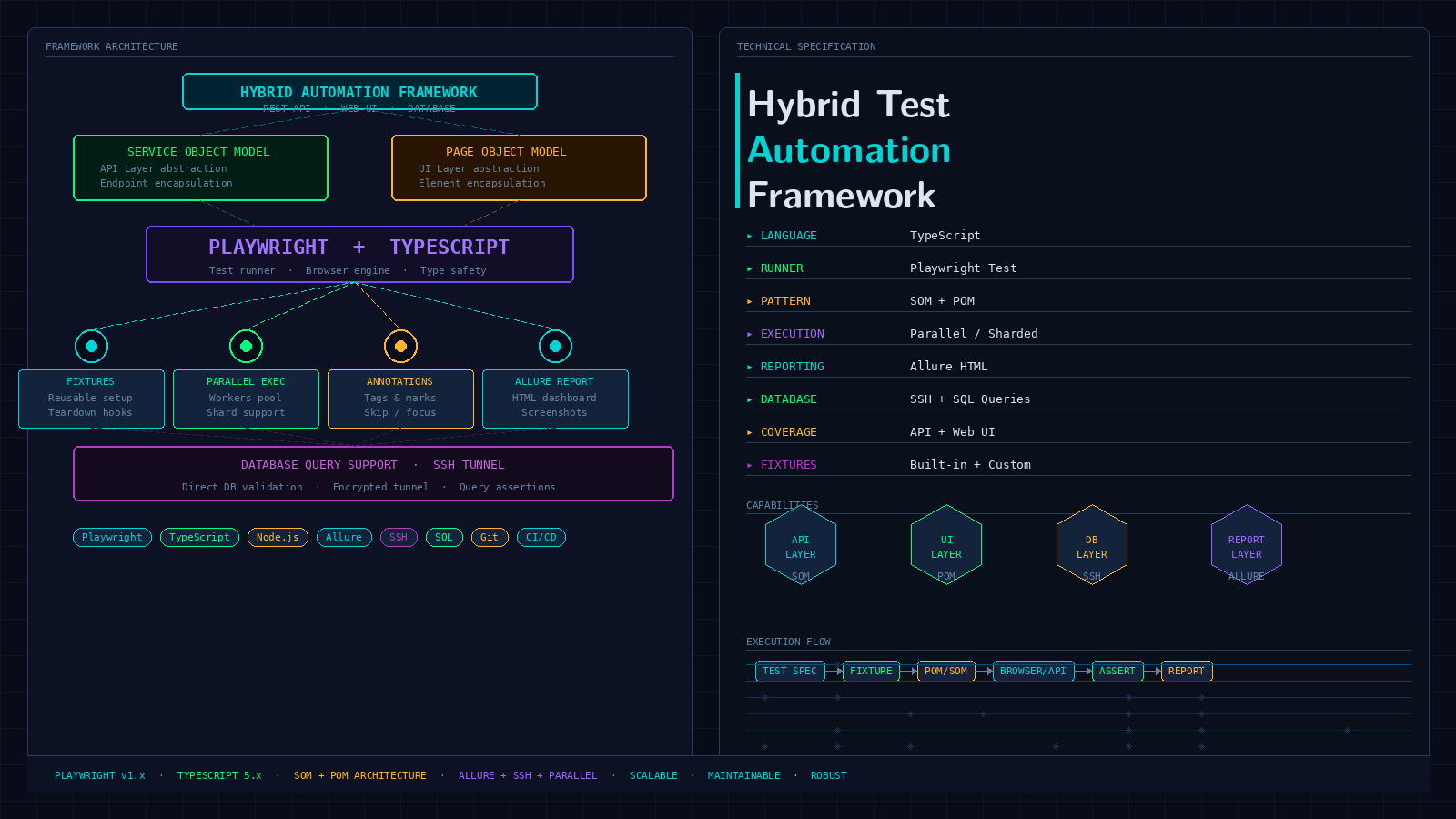This screenshot has height=819, width=1456.
Task: Click the DATABASE row arrow marker
Action: [750, 399]
